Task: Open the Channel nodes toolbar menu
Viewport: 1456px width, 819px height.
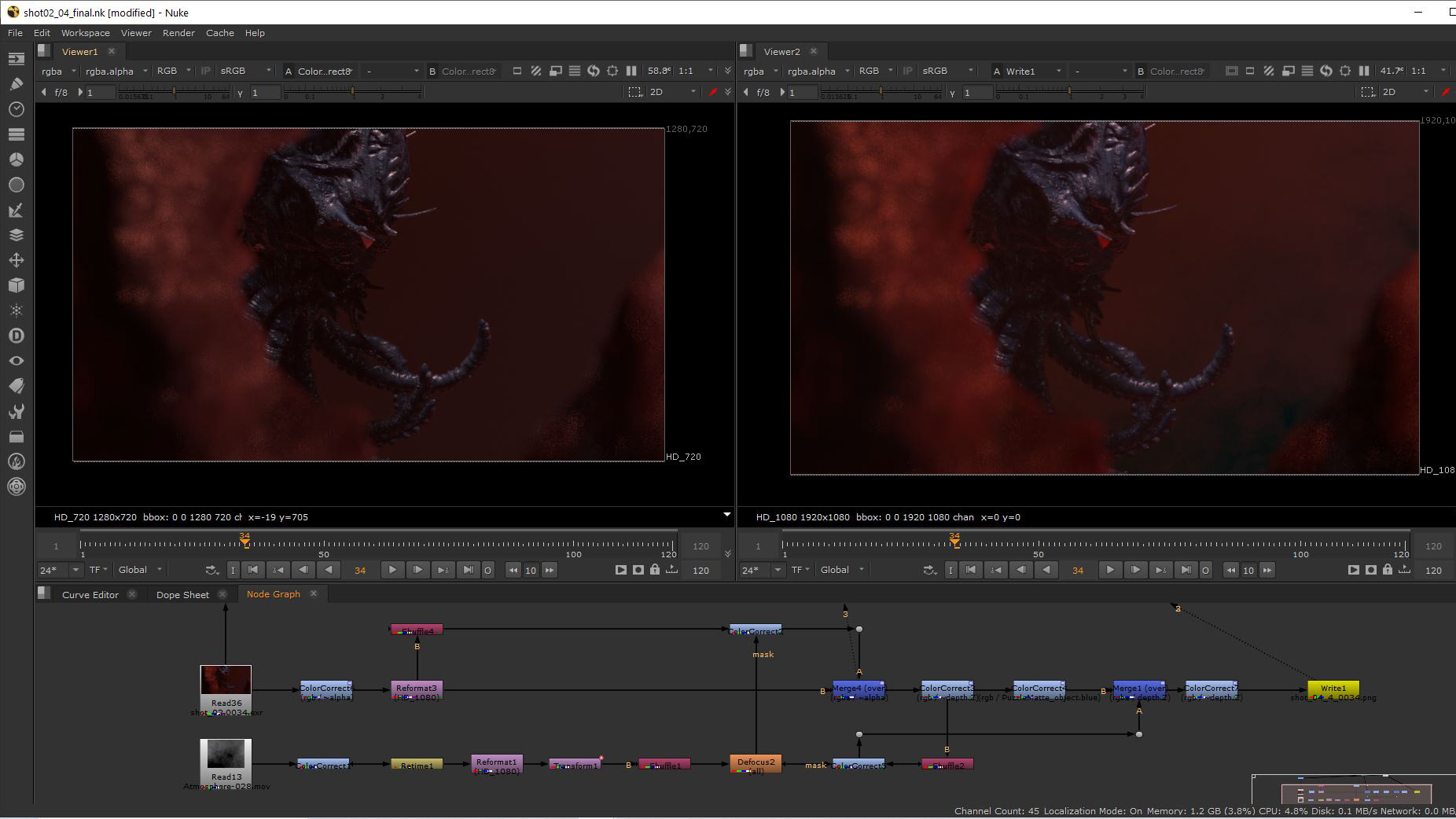Action: coord(16,134)
